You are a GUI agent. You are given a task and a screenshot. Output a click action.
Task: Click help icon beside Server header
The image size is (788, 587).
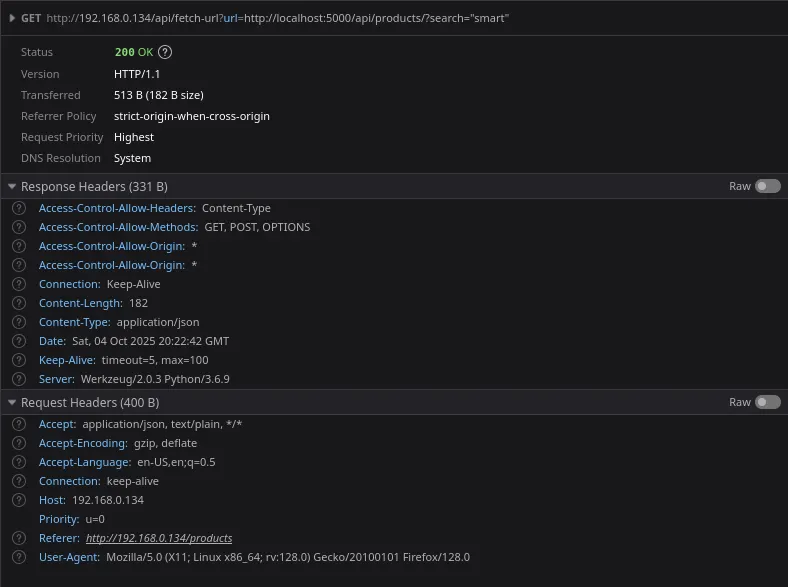tap(19, 379)
